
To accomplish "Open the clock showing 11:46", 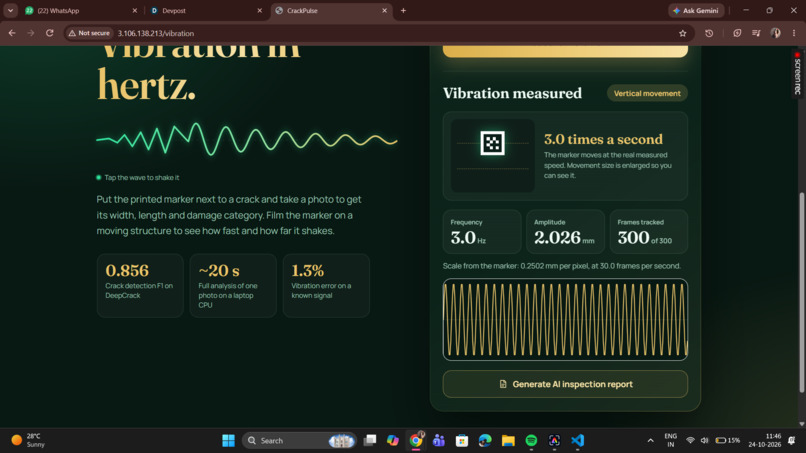I will 764,441.
